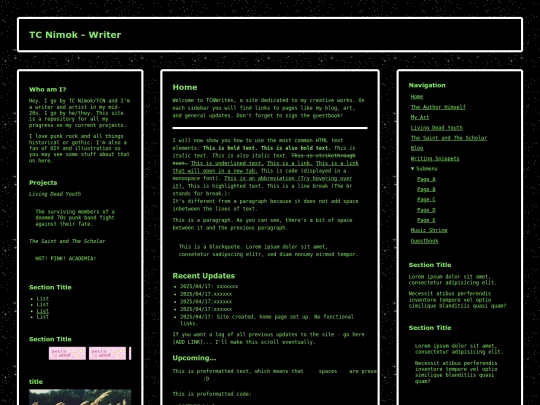Screen dimensions: 540x405
Task: Click the site title TC Nimok - Writer
Action: 75,35
